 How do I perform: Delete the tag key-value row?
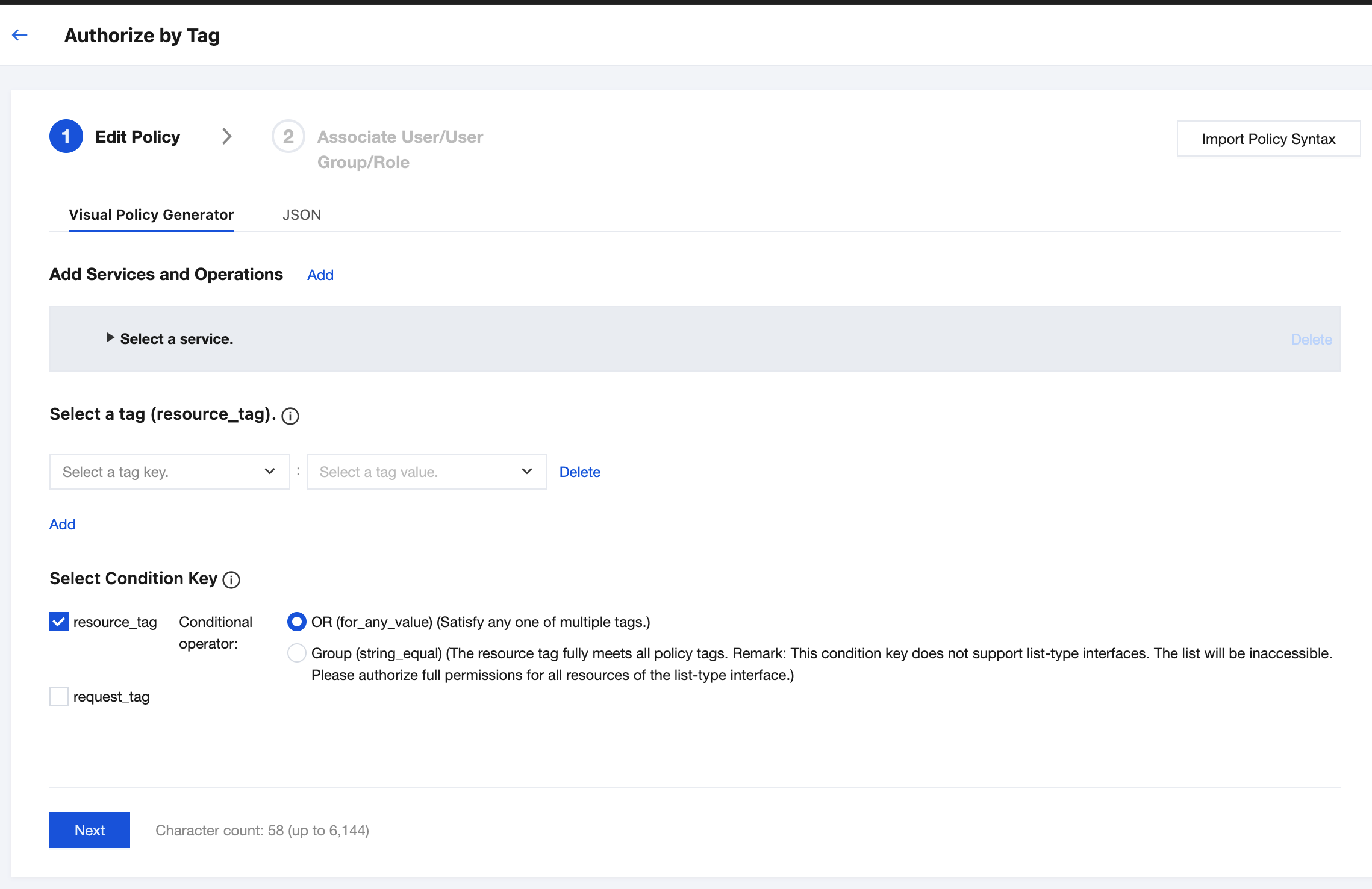coord(580,472)
